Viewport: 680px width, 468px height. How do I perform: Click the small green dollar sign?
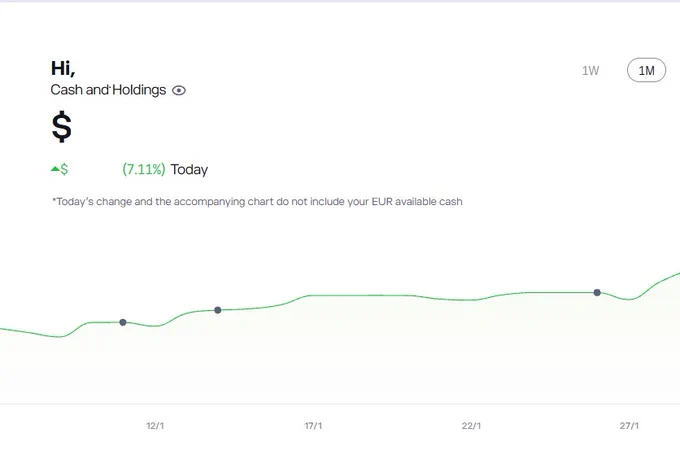tap(64, 169)
